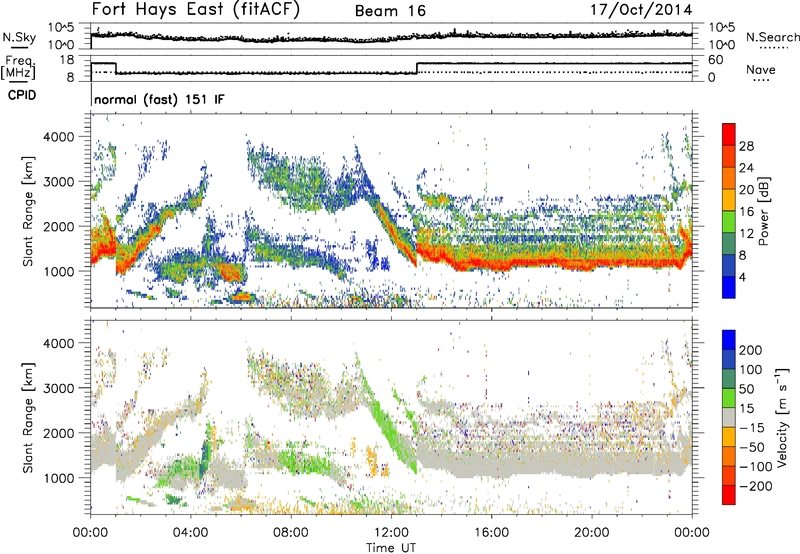Select the 'Beam 16' label
Image resolution: width=800 pixels, height=554 pixels.
pyautogui.click(x=390, y=11)
